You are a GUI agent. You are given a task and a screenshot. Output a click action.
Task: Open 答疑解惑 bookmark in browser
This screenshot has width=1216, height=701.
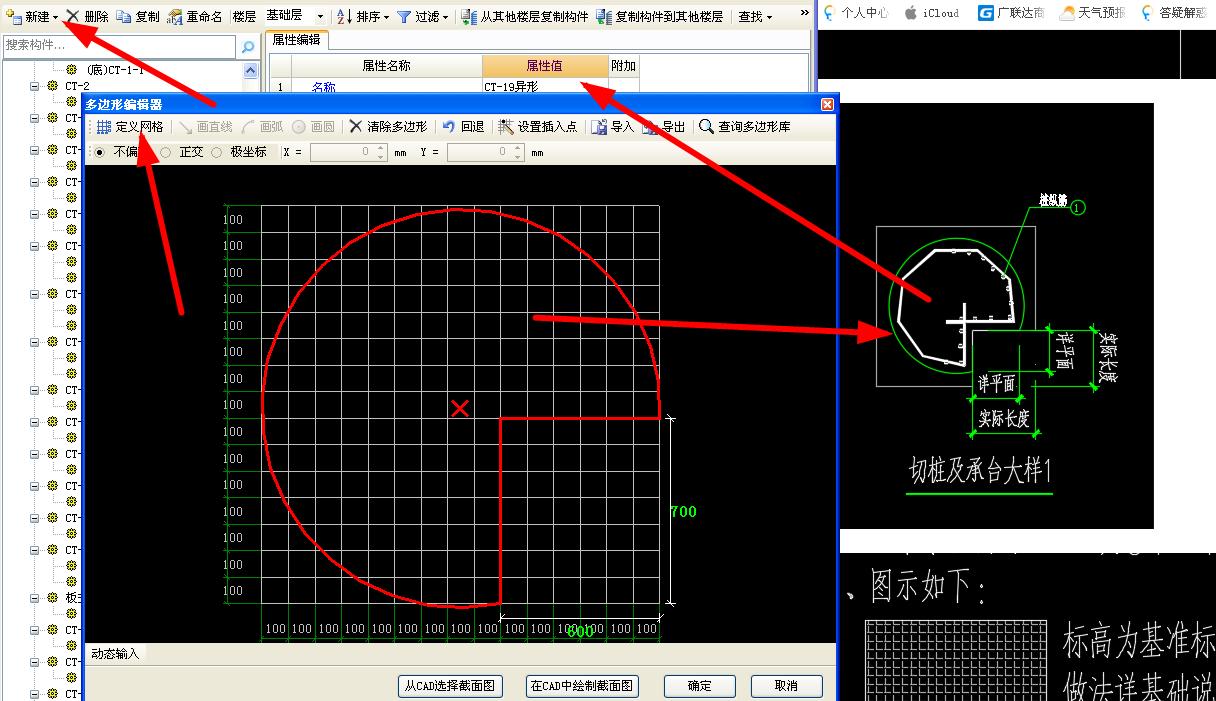pyautogui.click(x=1174, y=13)
